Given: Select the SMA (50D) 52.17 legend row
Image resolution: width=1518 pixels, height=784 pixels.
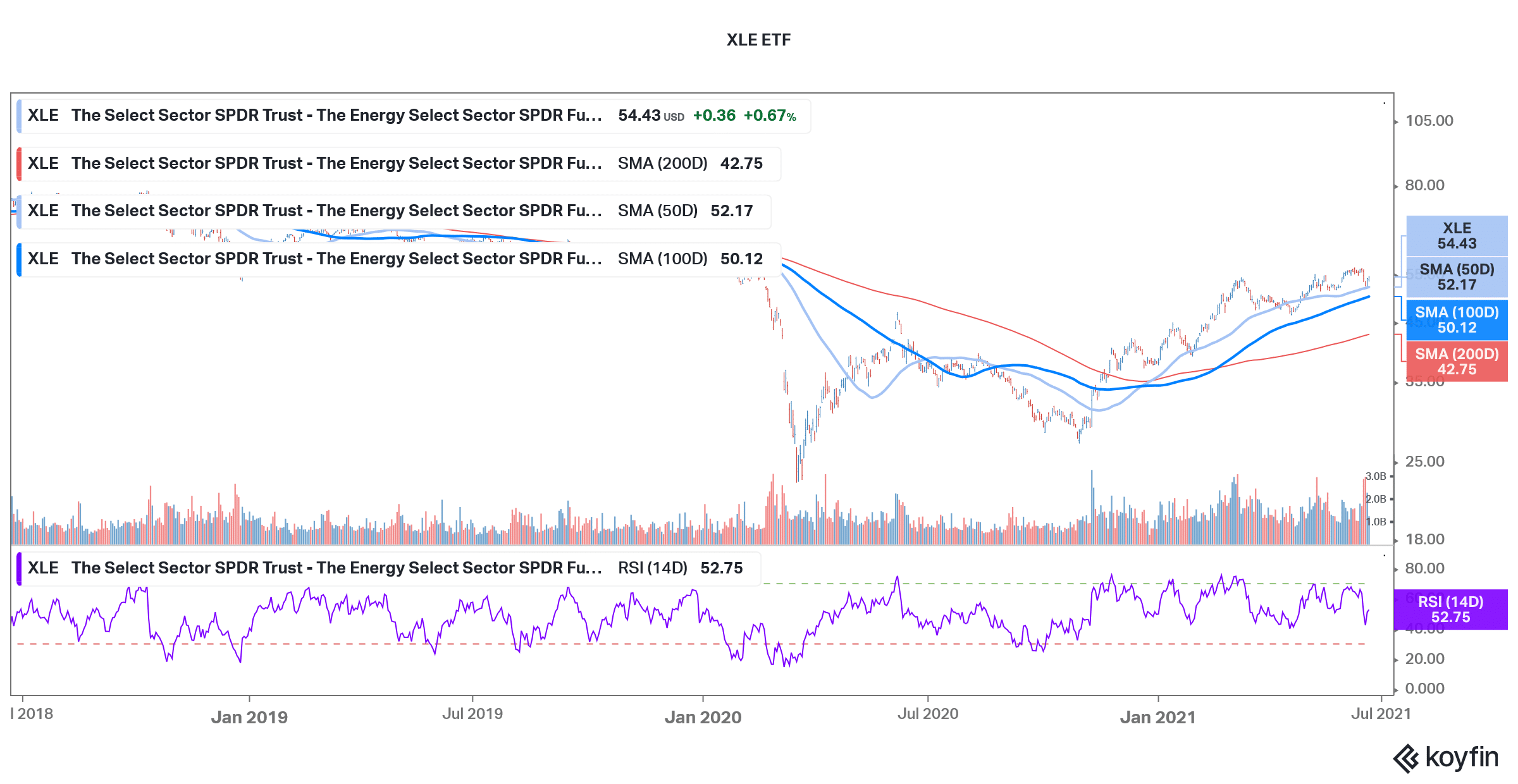Looking at the screenshot, I should [x=393, y=211].
